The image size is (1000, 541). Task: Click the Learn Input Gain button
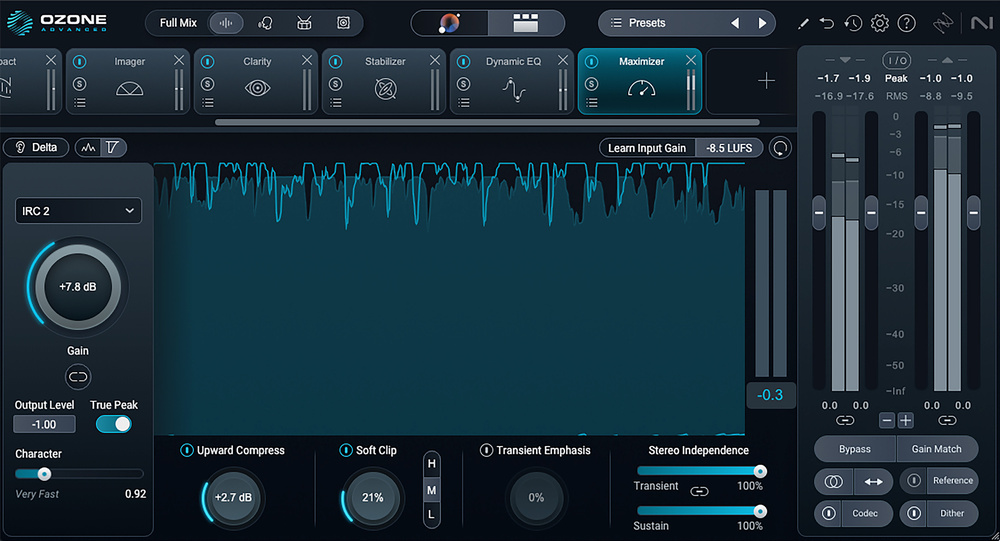647,148
